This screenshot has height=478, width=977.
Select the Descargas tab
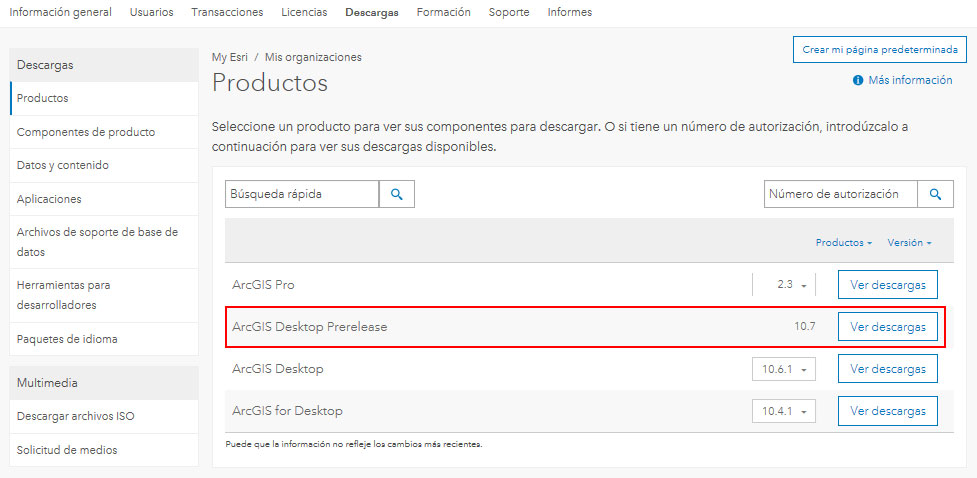point(372,12)
